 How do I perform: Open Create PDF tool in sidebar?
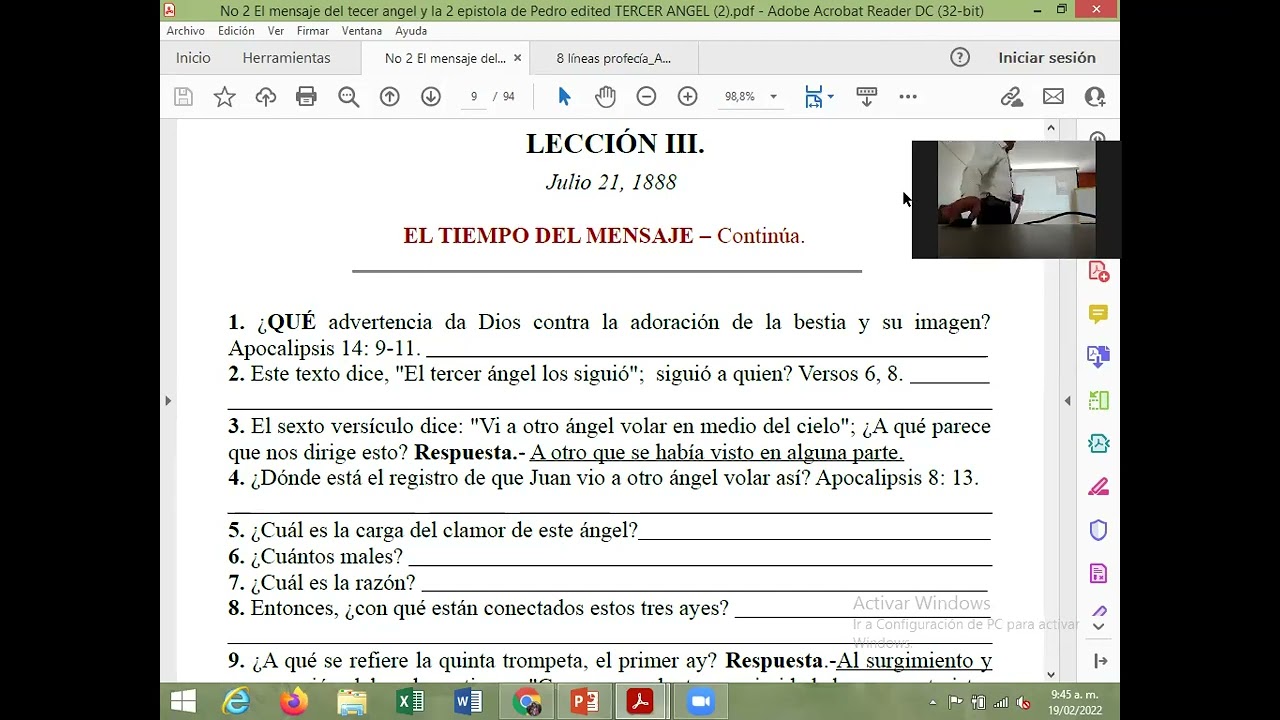pos(1098,272)
